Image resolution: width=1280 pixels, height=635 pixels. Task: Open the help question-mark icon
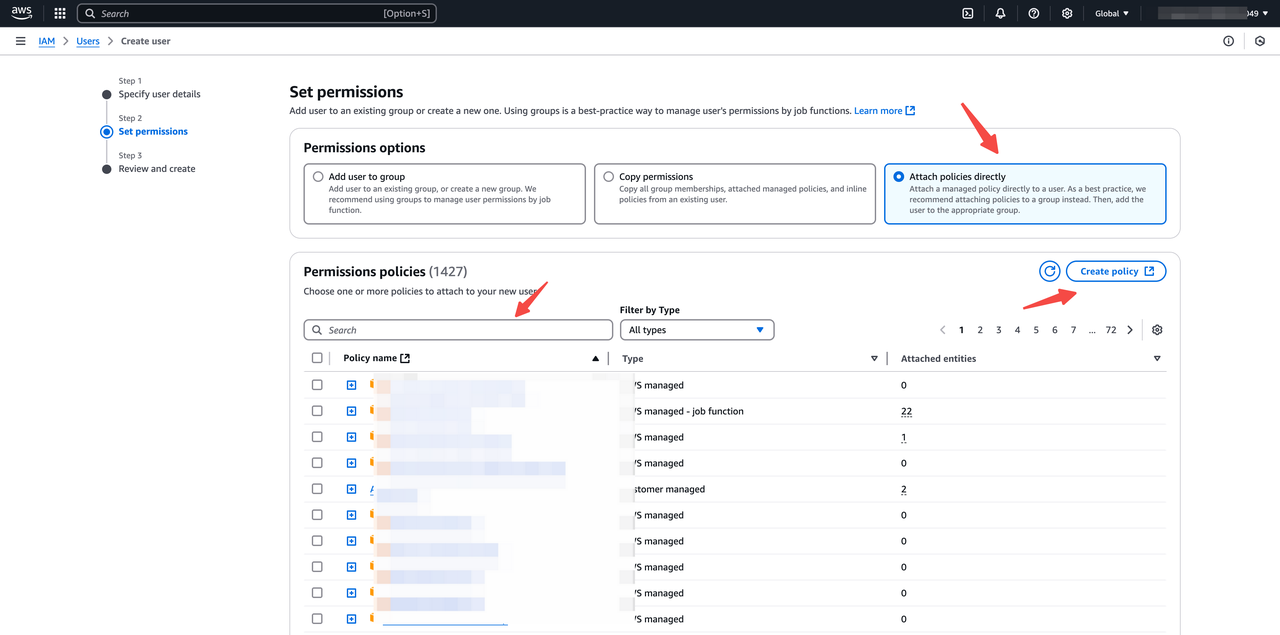coord(1033,13)
